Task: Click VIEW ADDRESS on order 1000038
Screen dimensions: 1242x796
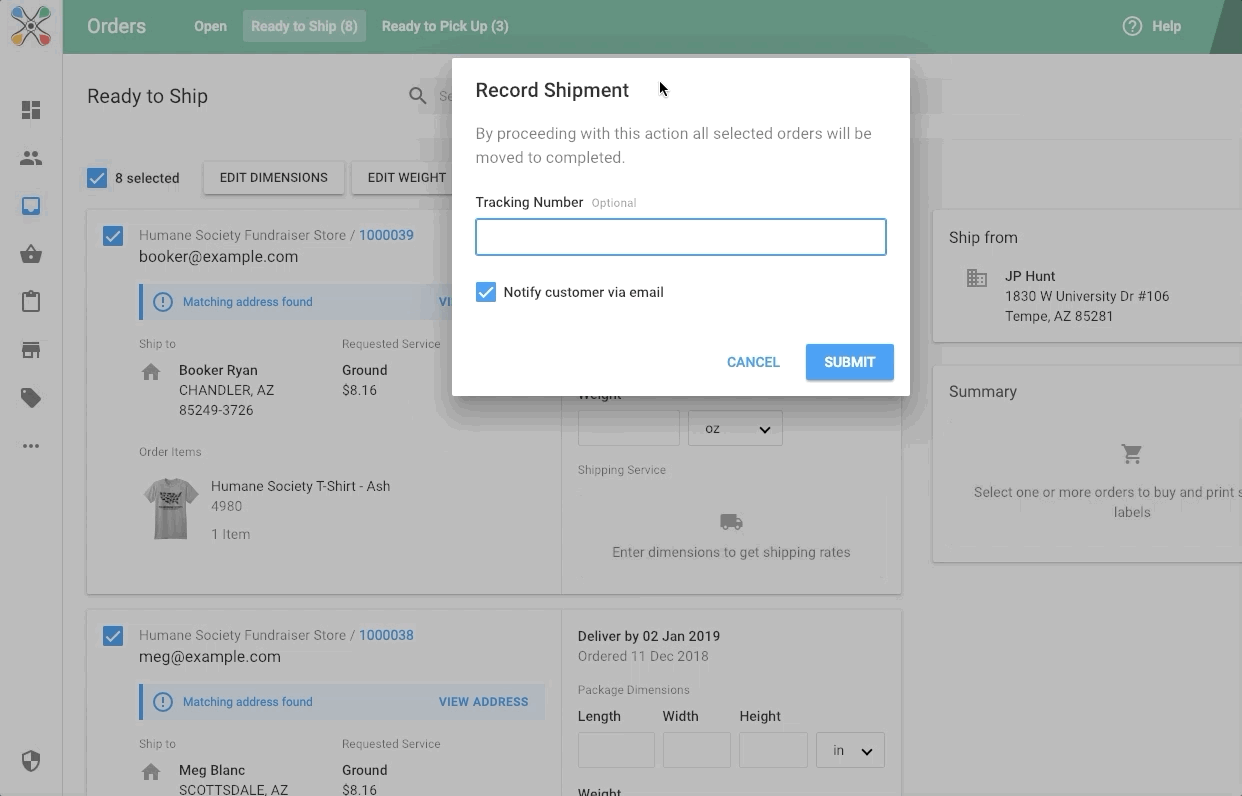Action: pos(483,702)
